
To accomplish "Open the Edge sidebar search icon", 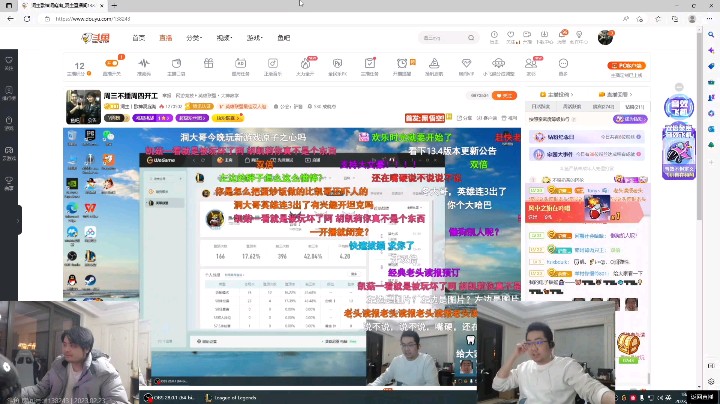I will 711,35.
